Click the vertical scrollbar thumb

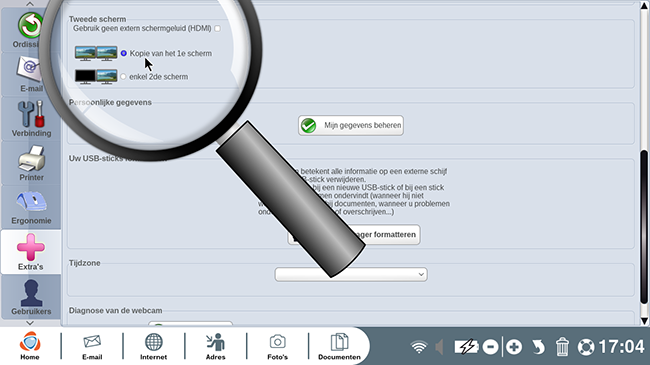pos(644,227)
